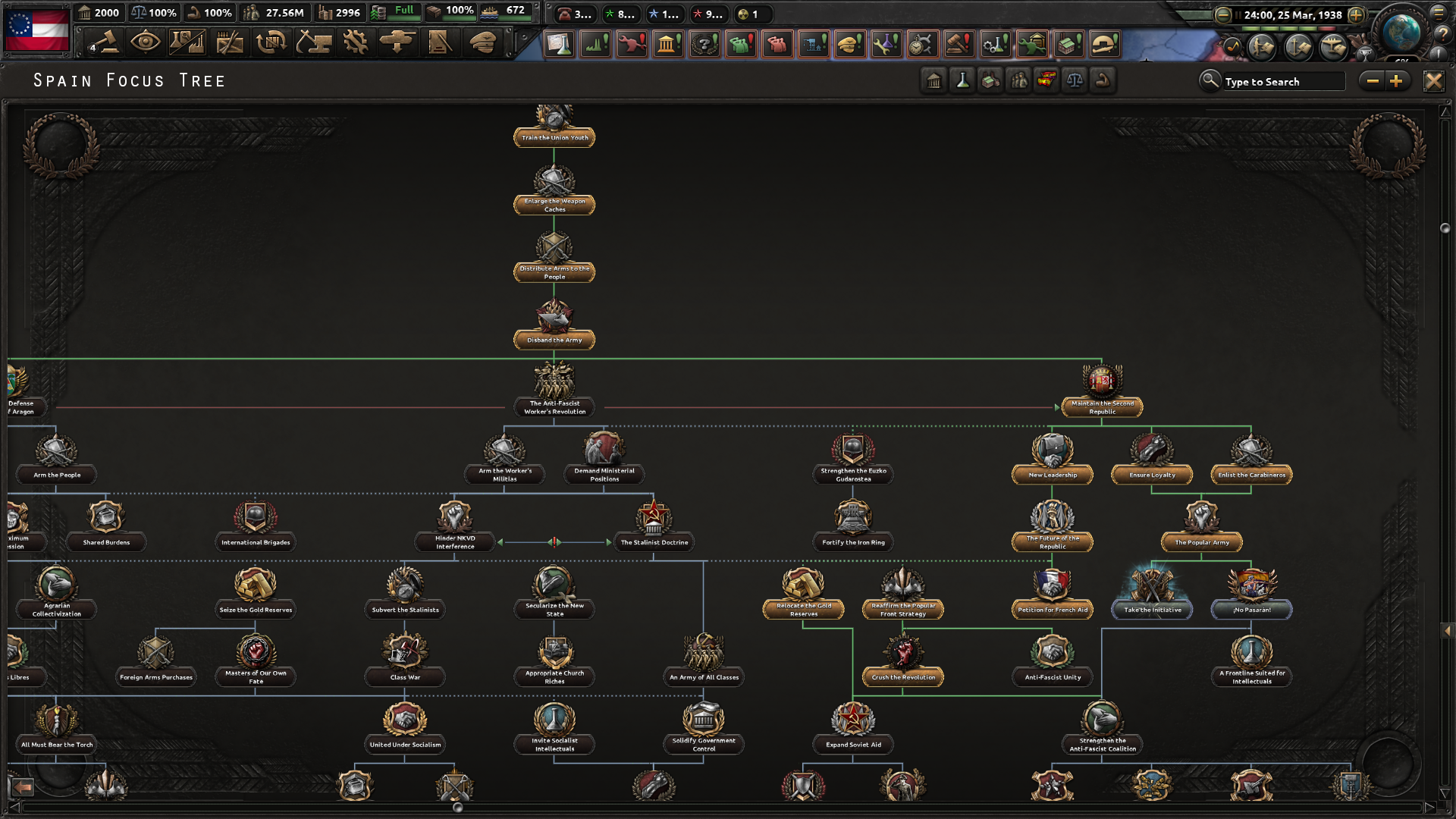Screen dimensions: 1456x819
Task: Toggle the research focus filter flask
Action: (x=962, y=80)
